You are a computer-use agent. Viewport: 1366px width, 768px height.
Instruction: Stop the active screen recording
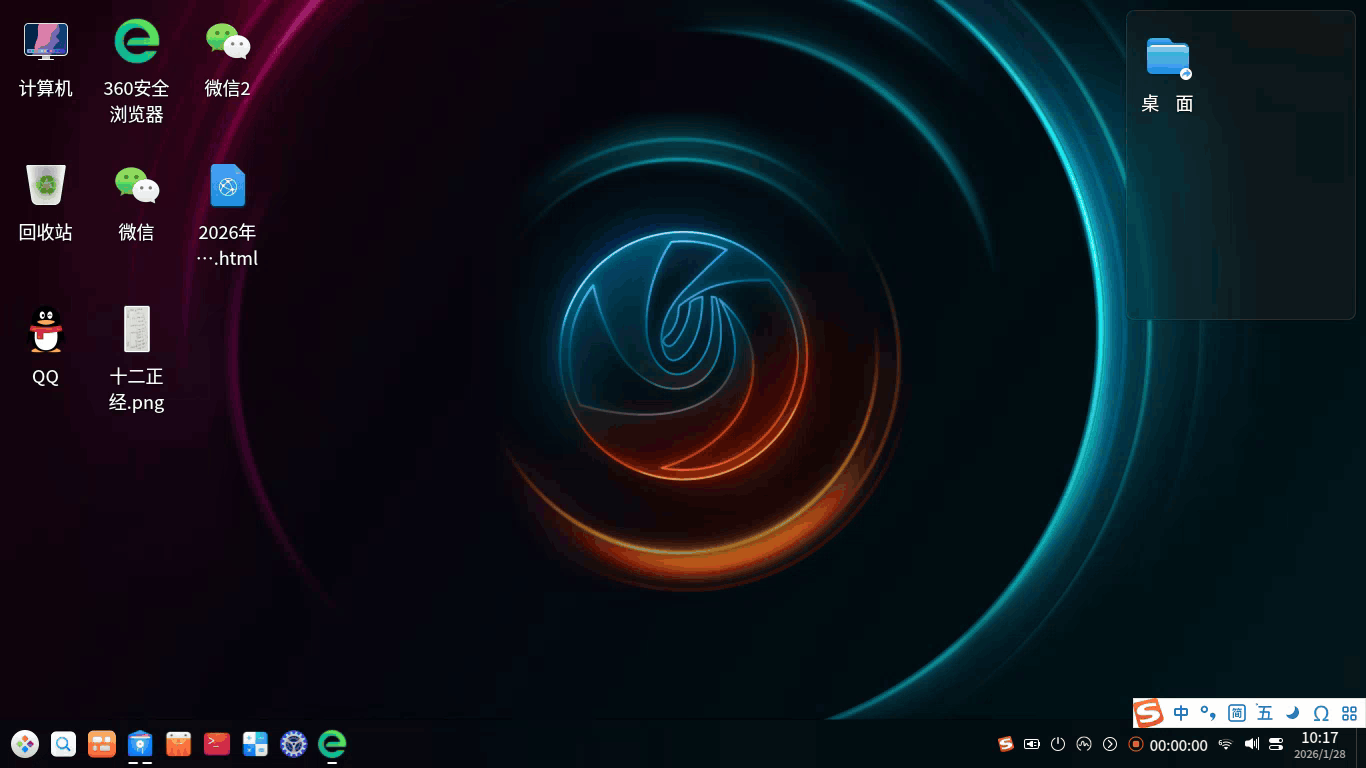tap(1136, 744)
